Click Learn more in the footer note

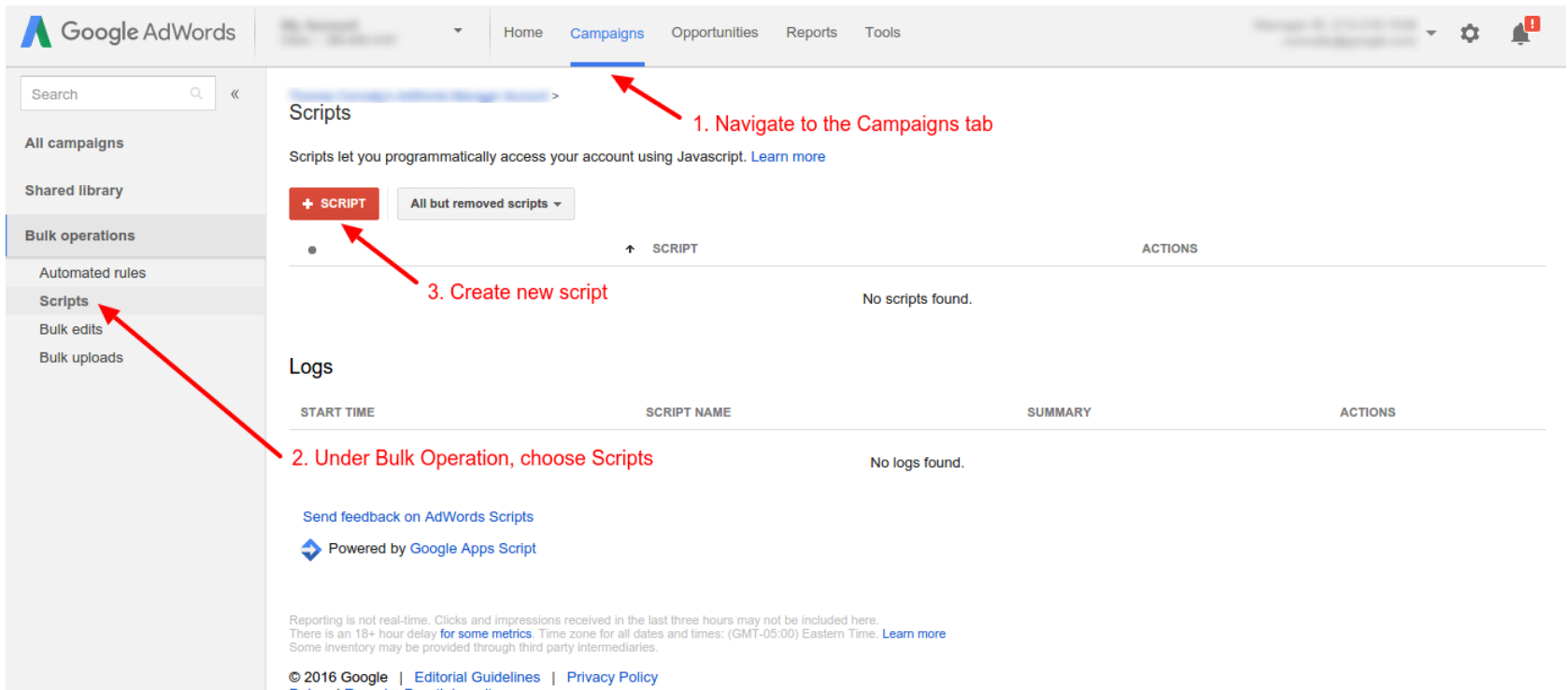[x=914, y=634]
